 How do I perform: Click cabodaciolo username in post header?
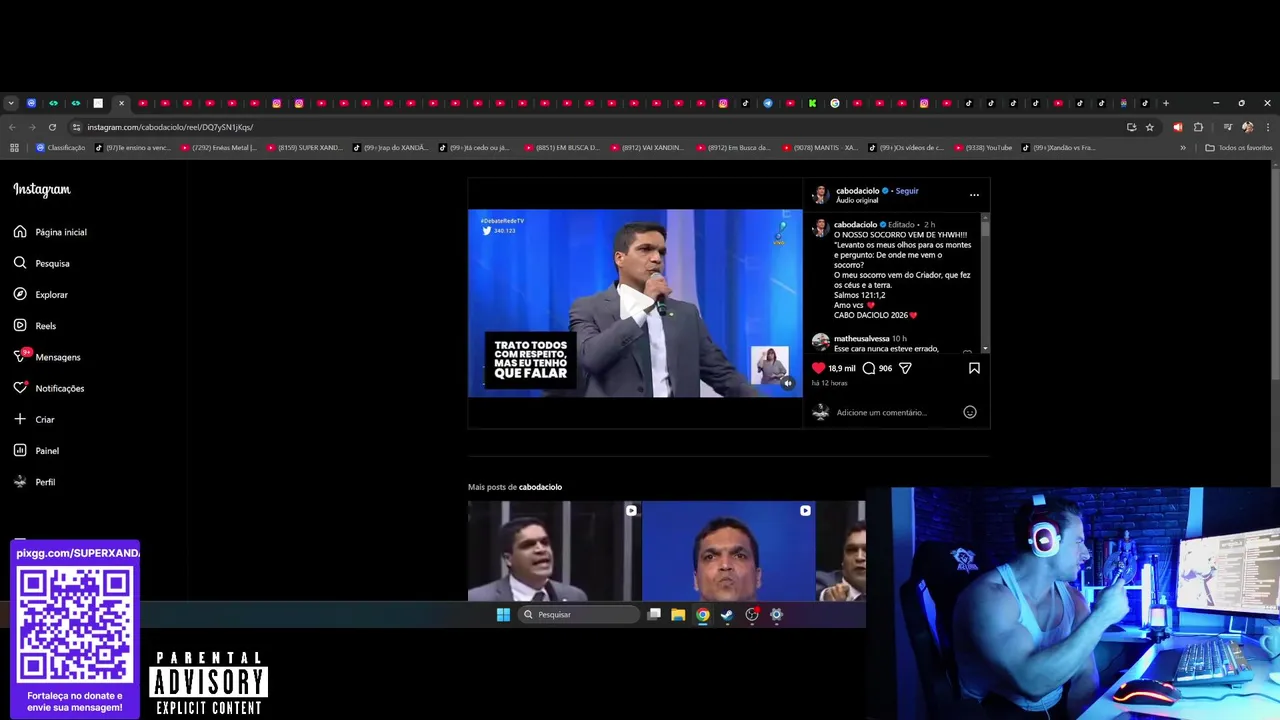pyautogui.click(x=857, y=190)
